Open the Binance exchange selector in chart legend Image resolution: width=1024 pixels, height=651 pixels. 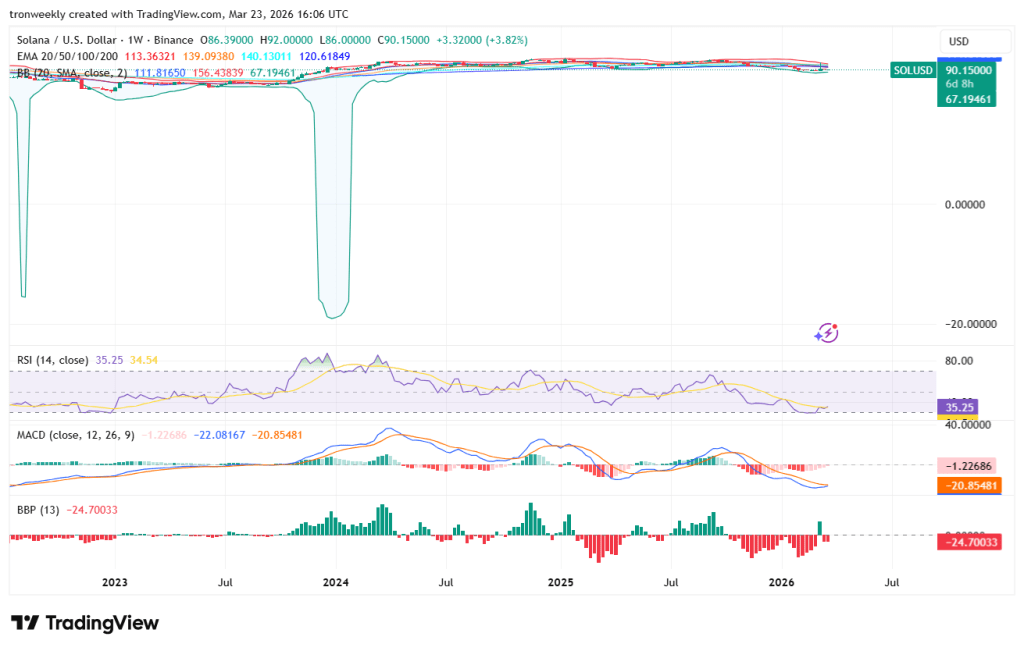[171, 40]
